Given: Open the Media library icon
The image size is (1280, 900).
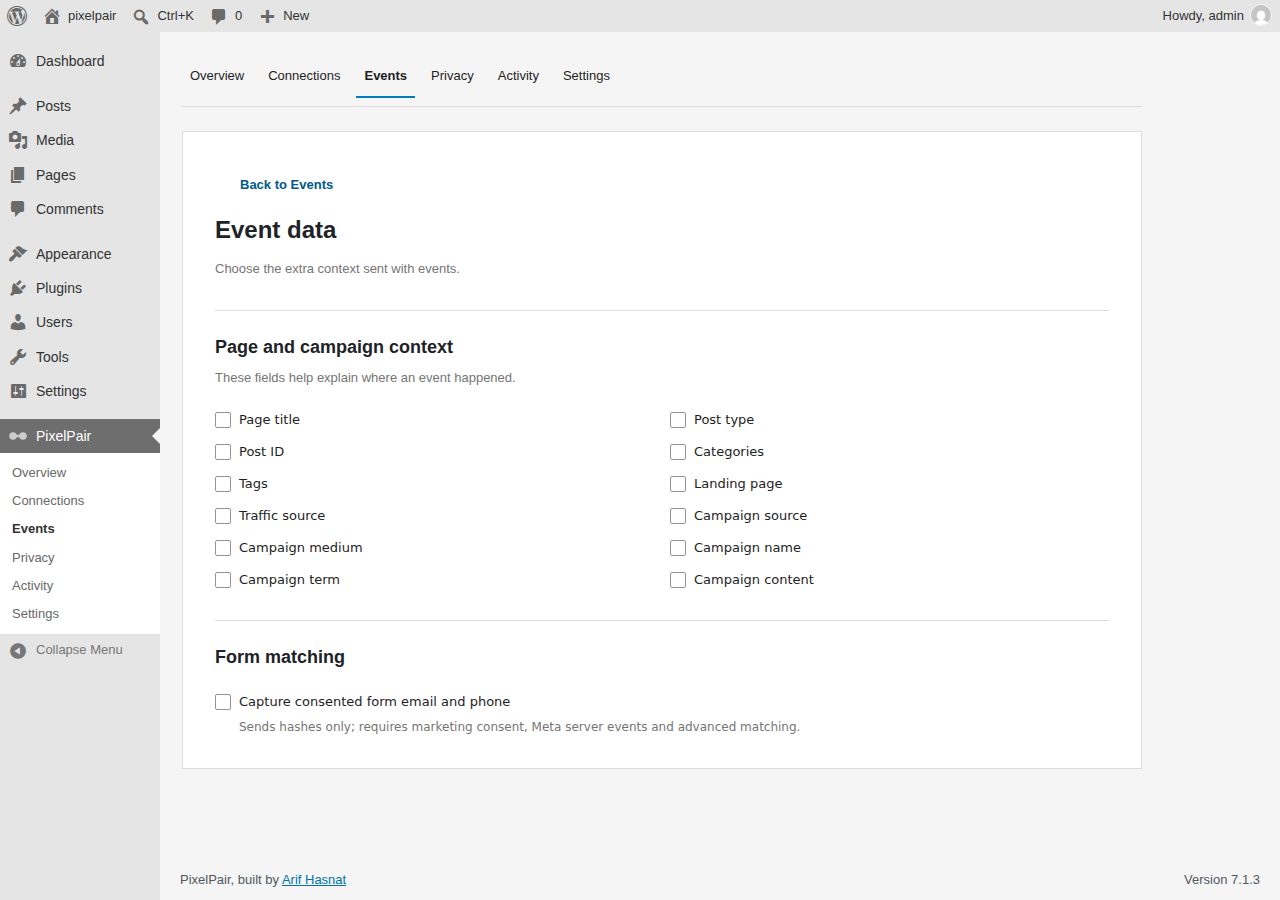Looking at the screenshot, I should [x=18, y=140].
